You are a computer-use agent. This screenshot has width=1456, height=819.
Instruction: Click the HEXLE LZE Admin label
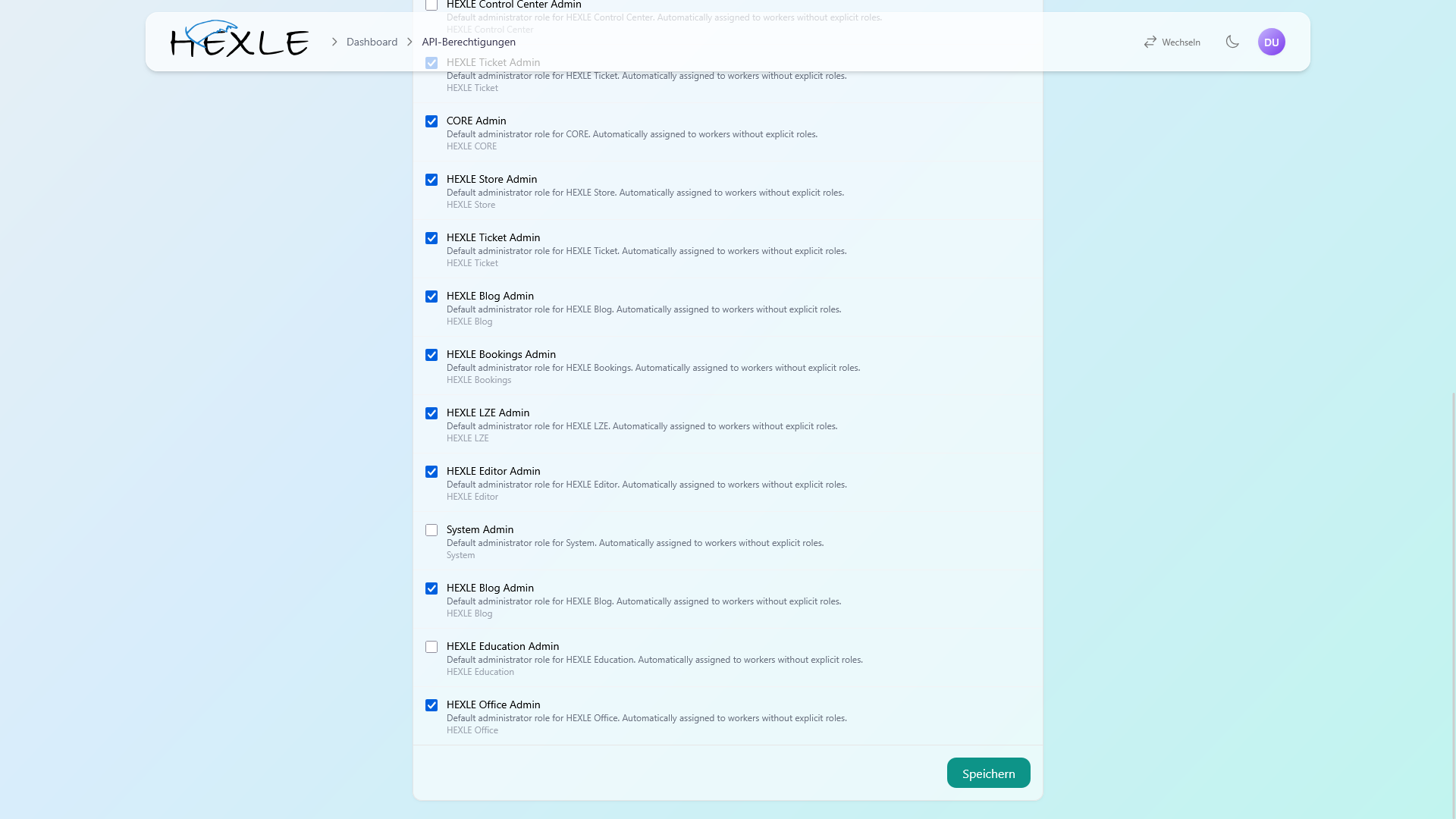coord(488,413)
